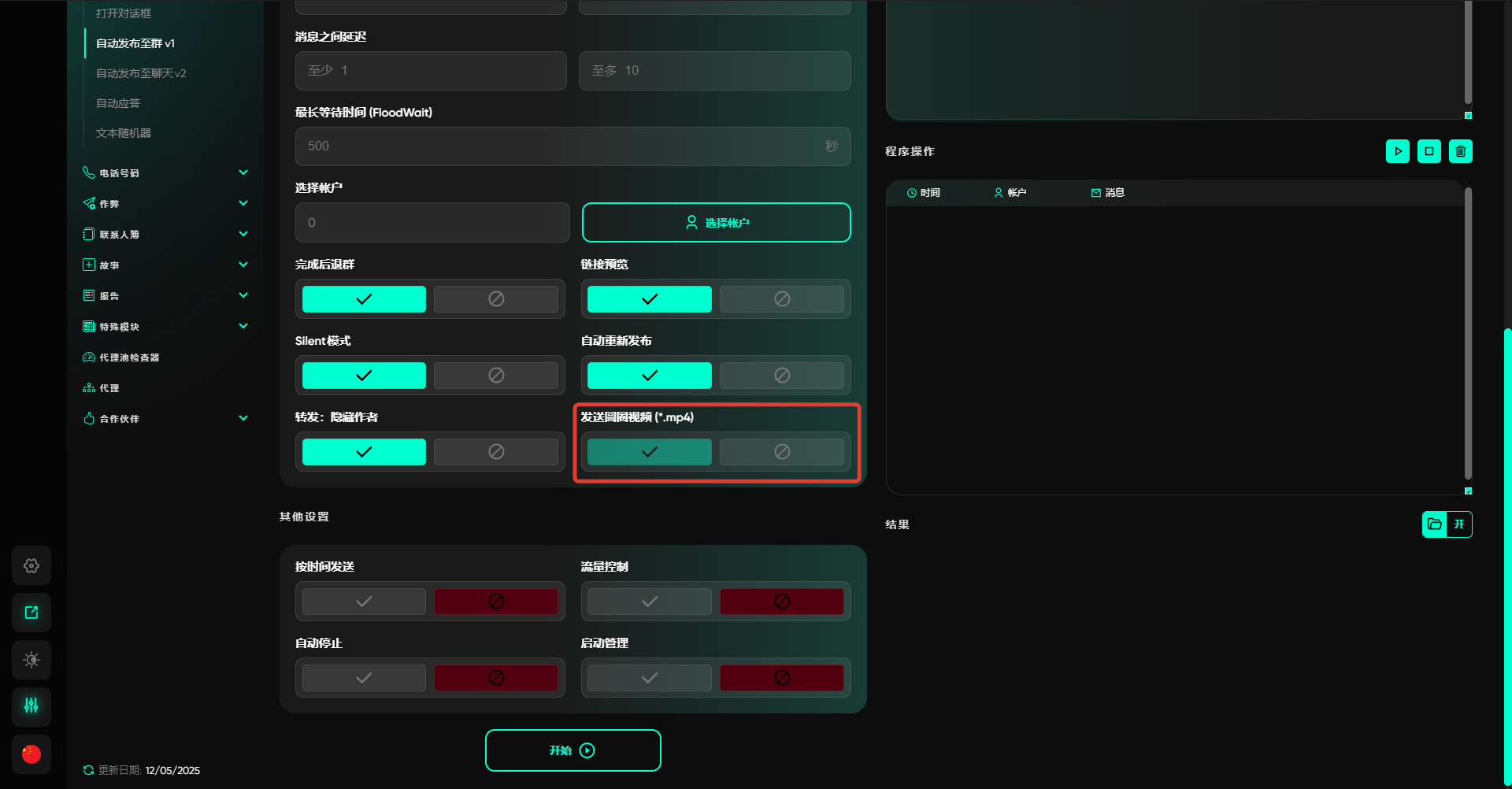Open 自动发布至聊天 v2 menu item
The height and width of the screenshot is (789, 1512).
(141, 73)
